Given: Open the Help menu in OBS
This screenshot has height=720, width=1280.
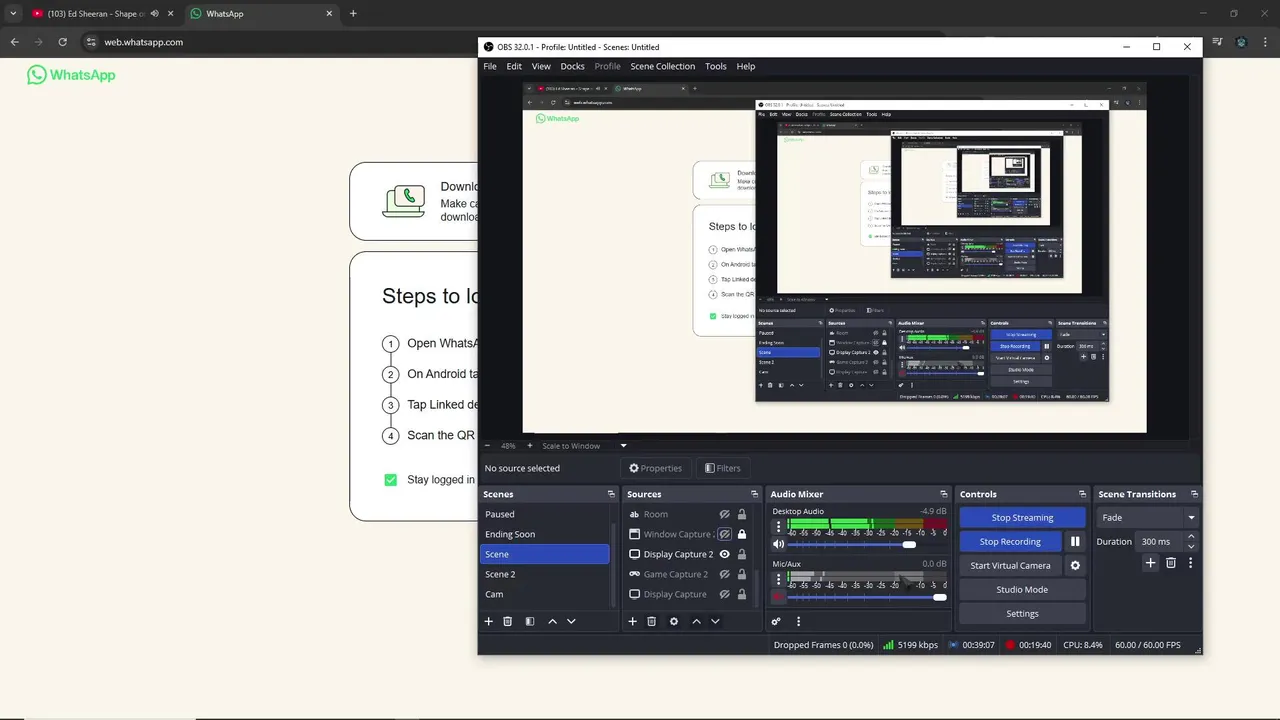Looking at the screenshot, I should 746,66.
